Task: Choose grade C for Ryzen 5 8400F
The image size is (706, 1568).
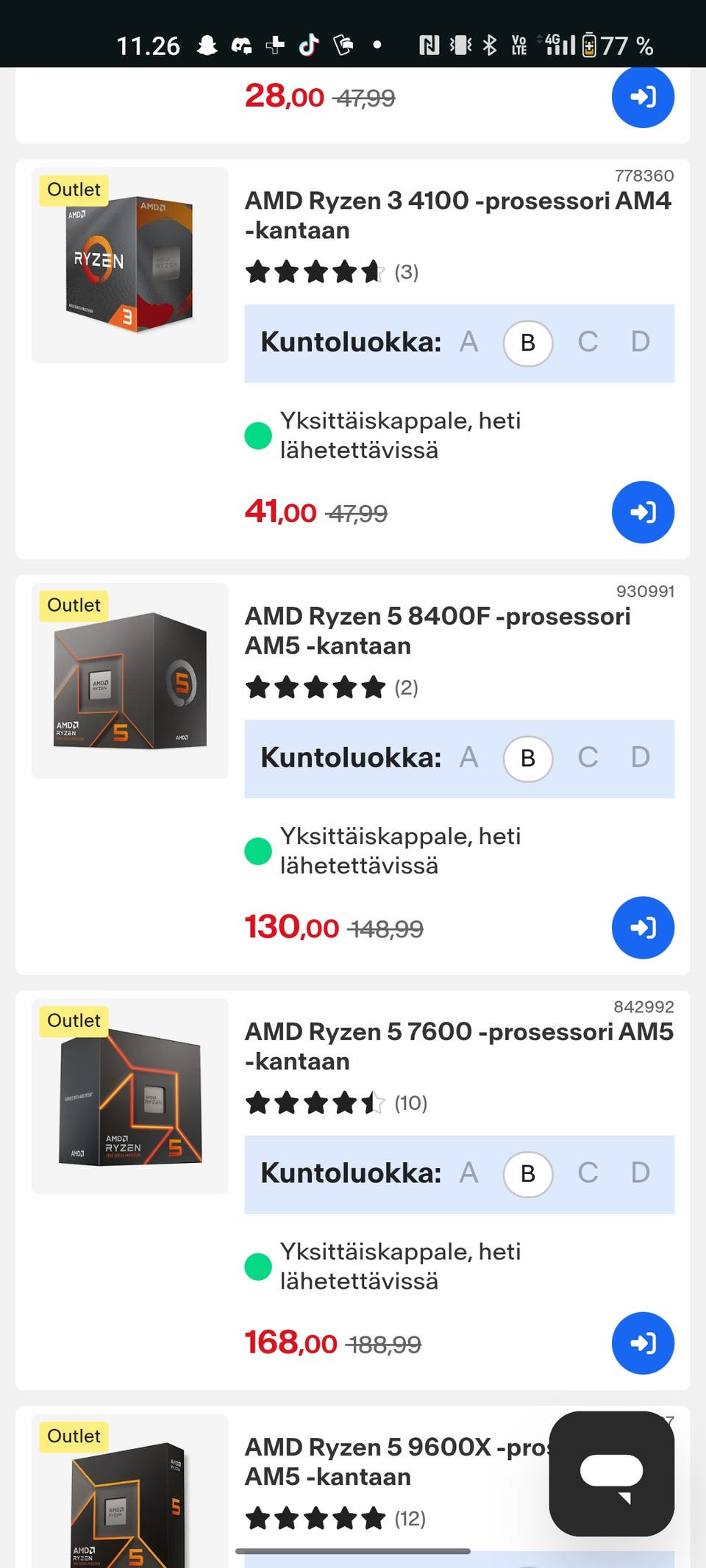Action: (588, 758)
